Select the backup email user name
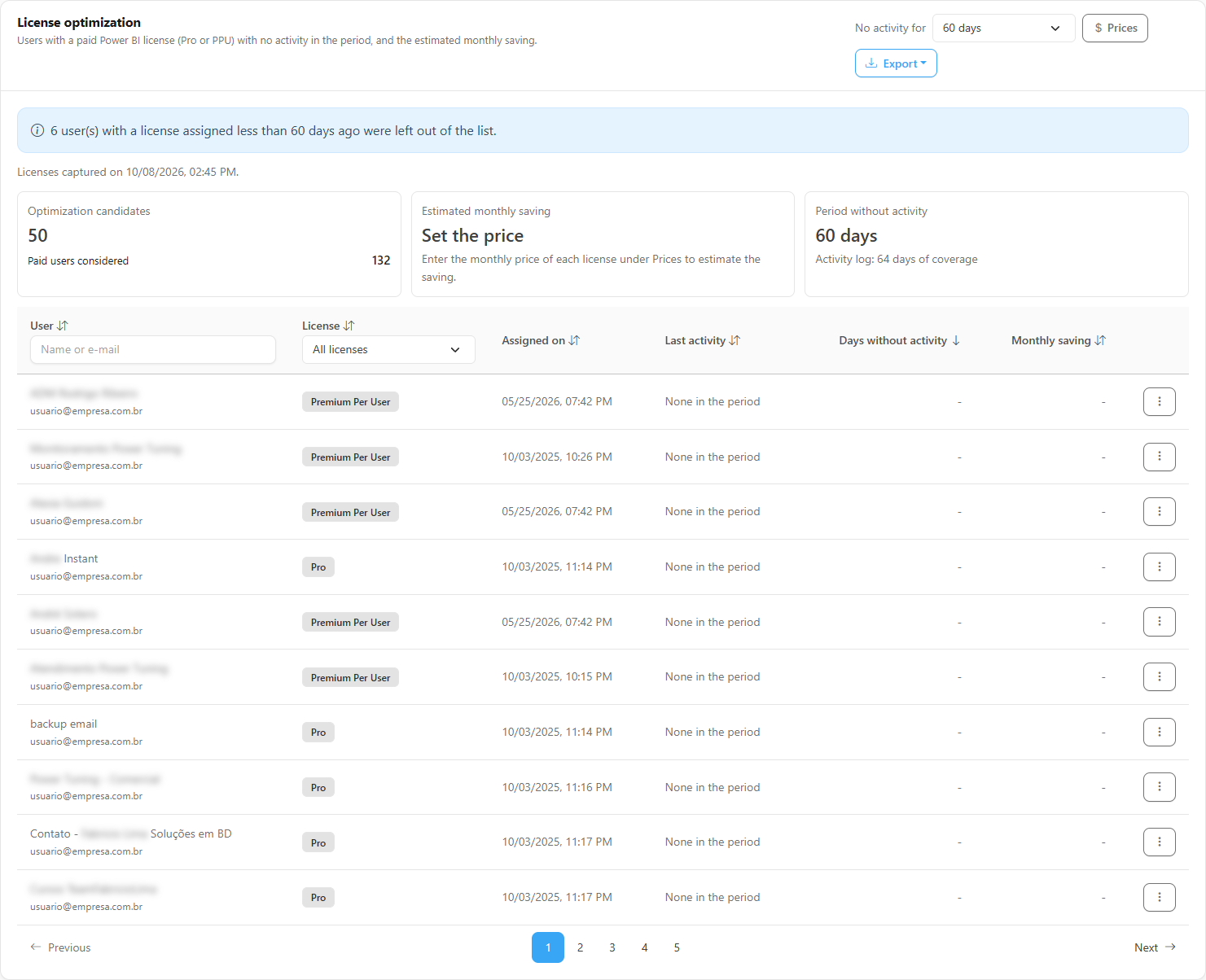The height and width of the screenshot is (980, 1206). tap(64, 724)
